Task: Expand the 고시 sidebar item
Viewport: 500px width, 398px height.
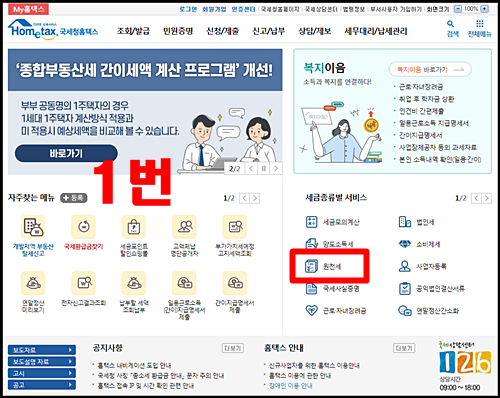Action: [x=42, y=373]
